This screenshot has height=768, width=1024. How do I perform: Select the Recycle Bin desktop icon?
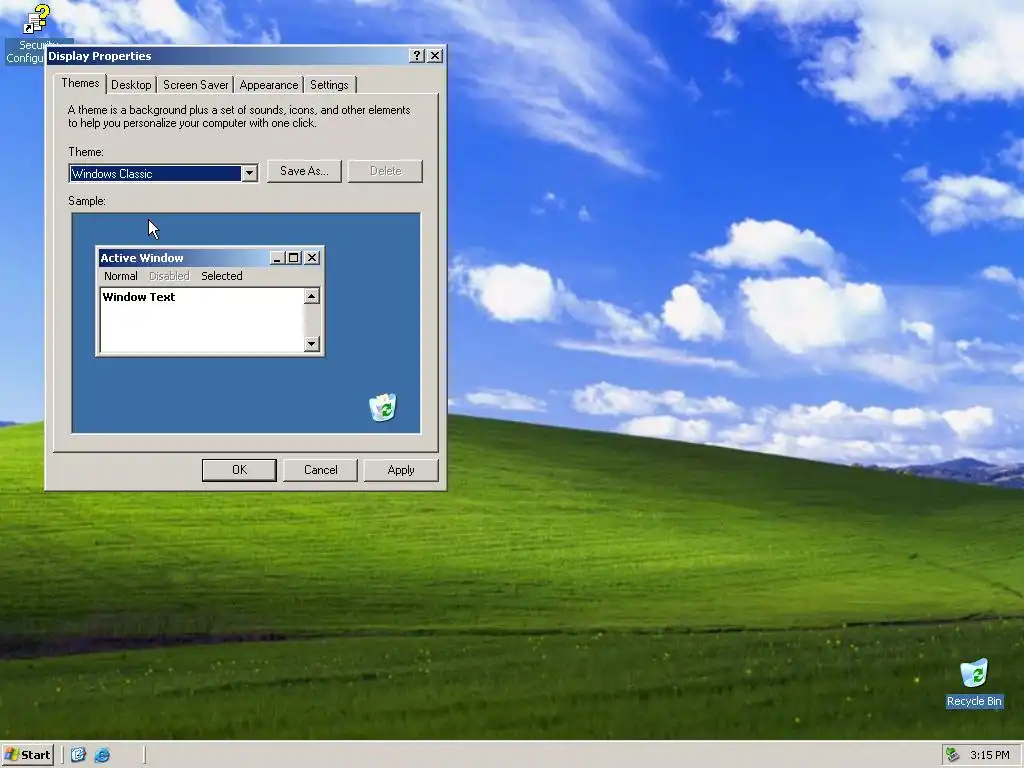click(x=974, y=673)
